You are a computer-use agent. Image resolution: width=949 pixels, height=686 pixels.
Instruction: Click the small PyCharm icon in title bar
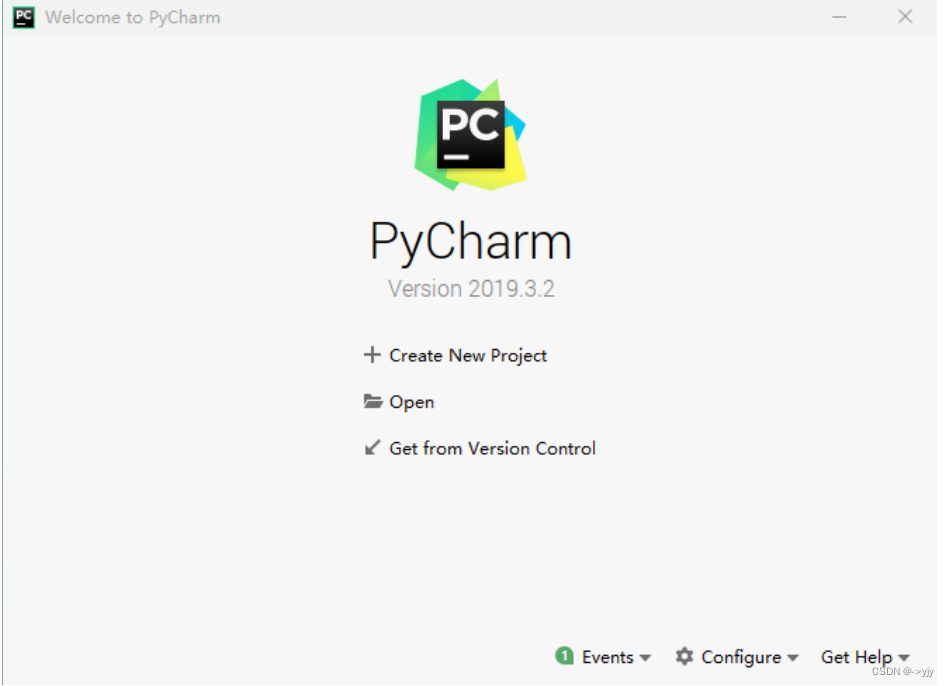(x=24, y=17)
